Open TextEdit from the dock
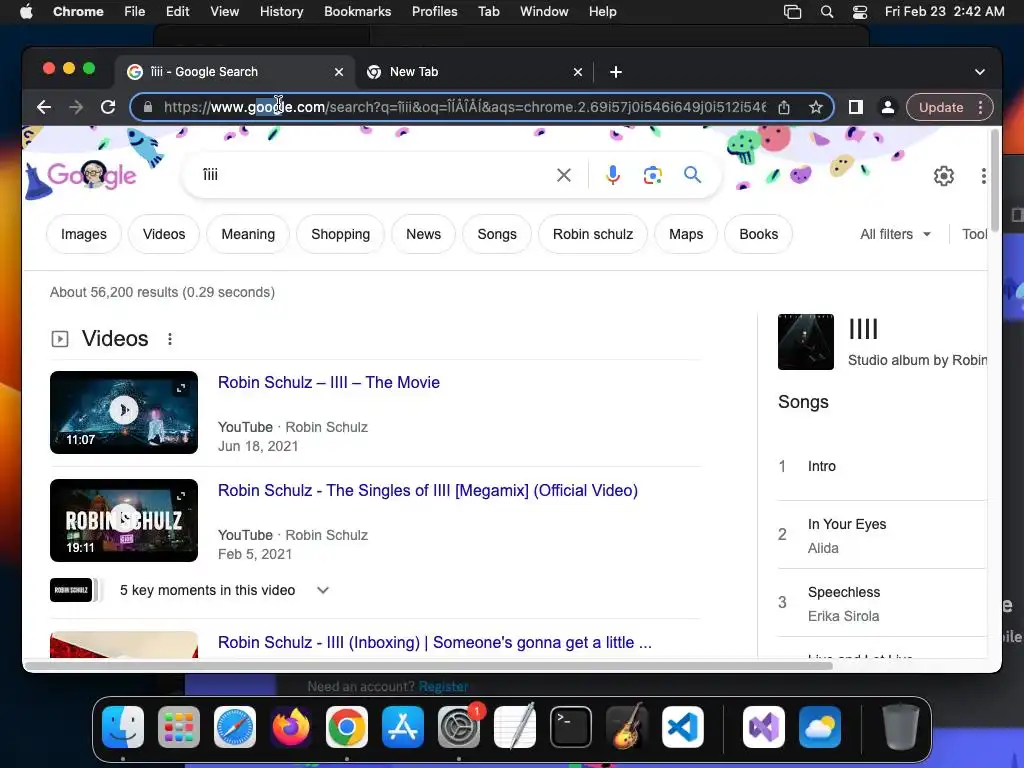The width and height of the screenshot is (1024, 768). [515, 727]
